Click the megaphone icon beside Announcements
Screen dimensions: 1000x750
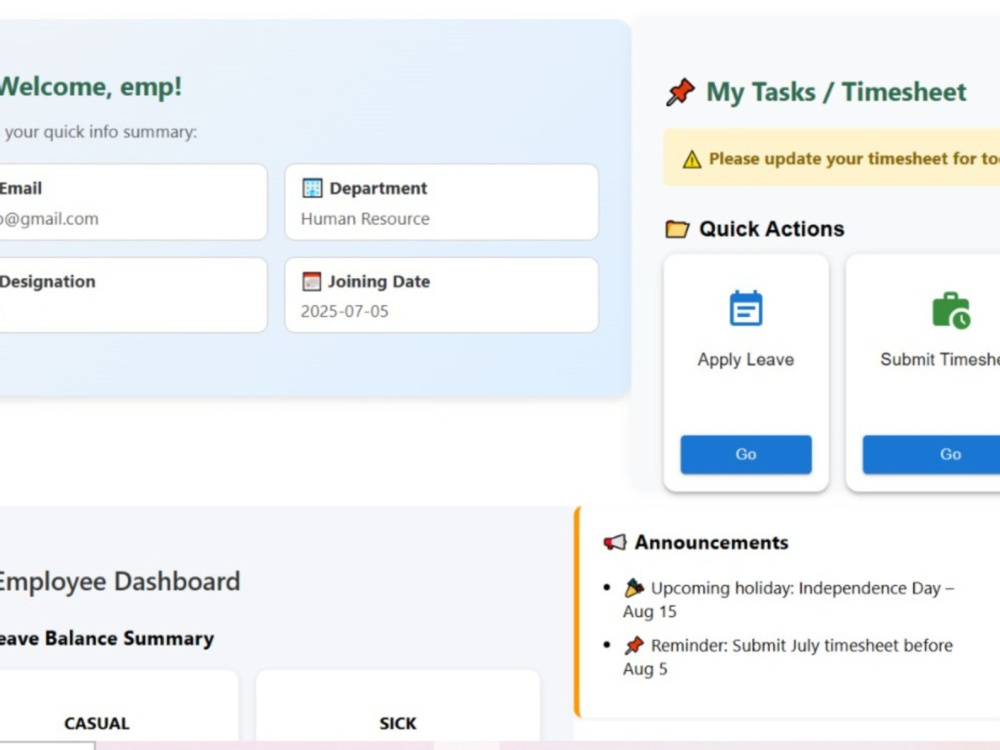tap(615, 543)
